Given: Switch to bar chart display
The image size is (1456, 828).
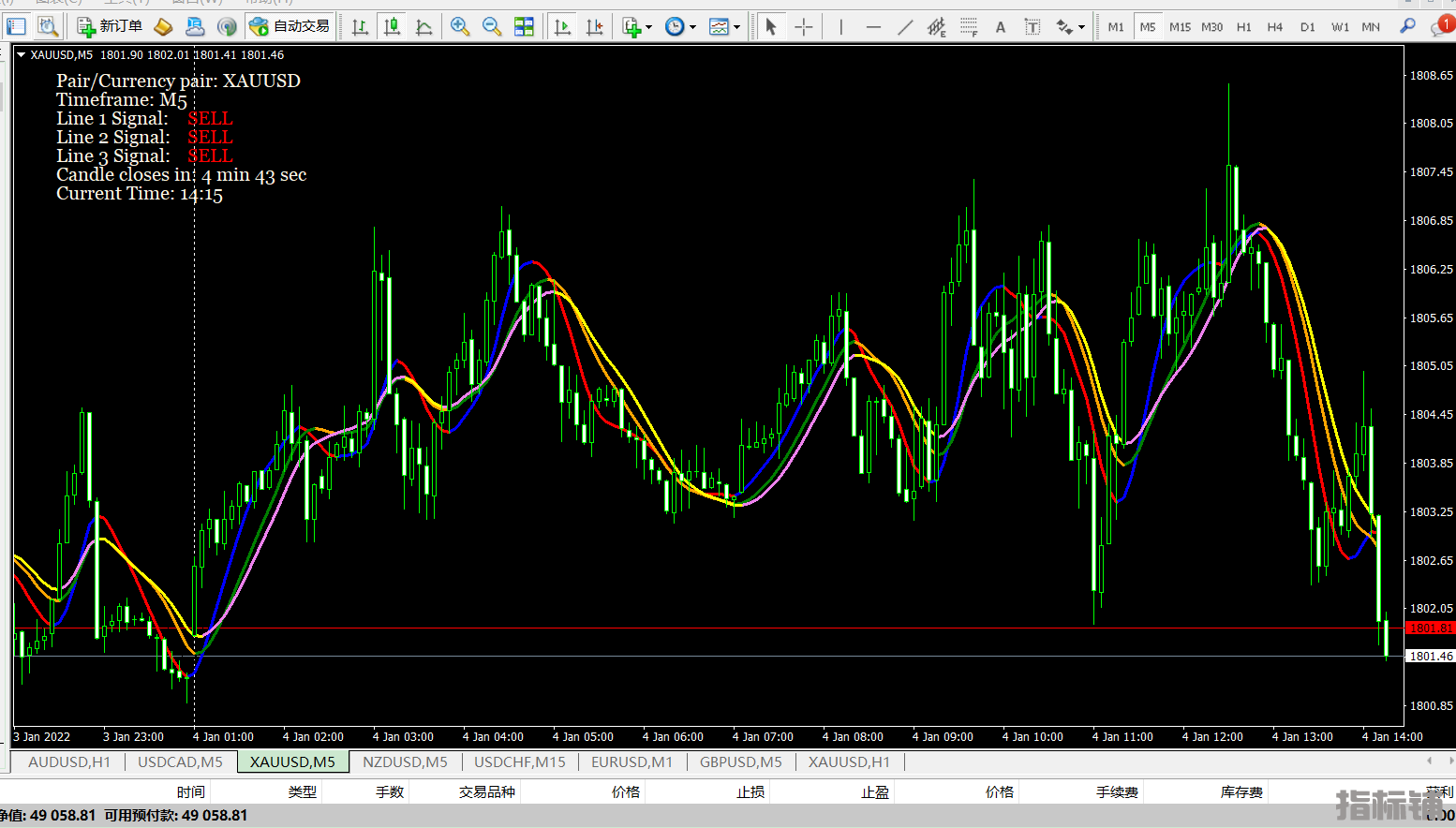Looking at the screenshot, I should (x=360, y=26).
